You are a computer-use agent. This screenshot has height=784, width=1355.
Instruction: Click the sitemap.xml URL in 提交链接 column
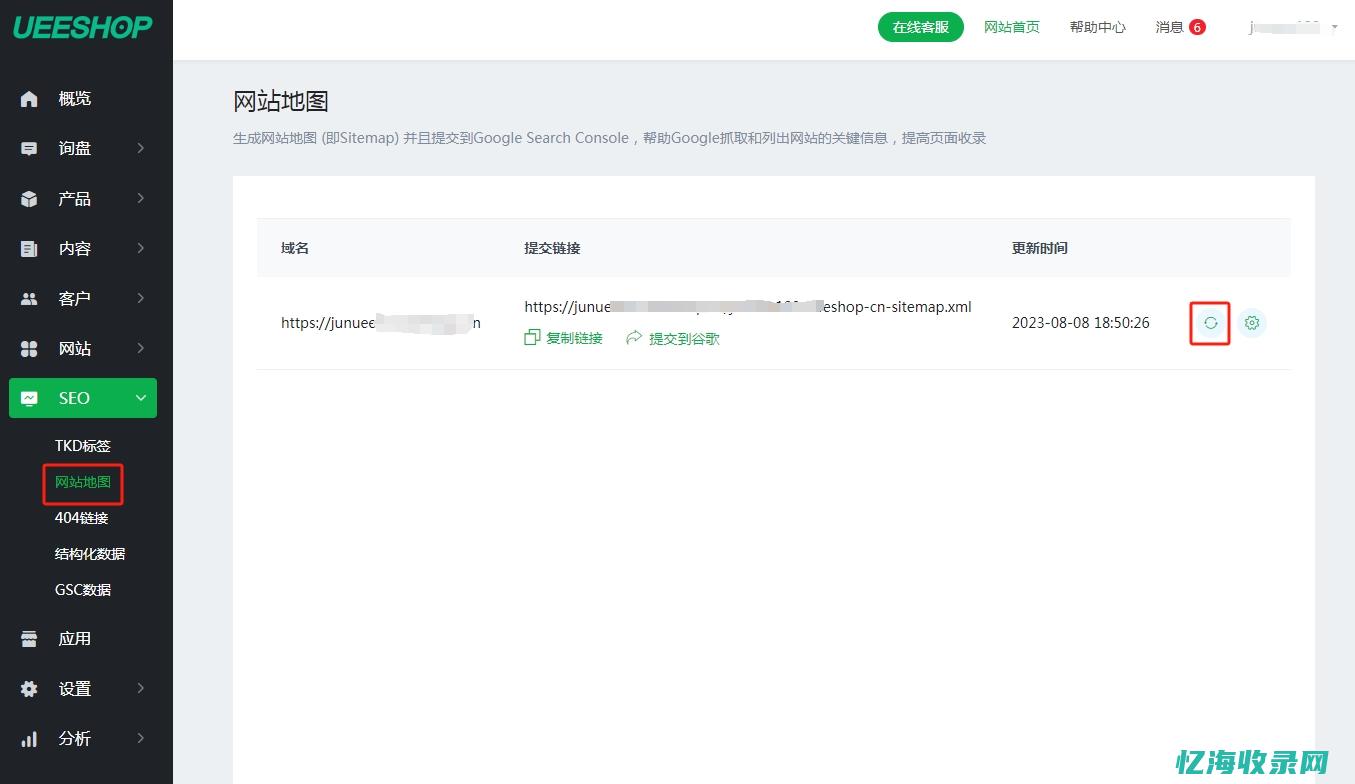[x=748, y=307]
